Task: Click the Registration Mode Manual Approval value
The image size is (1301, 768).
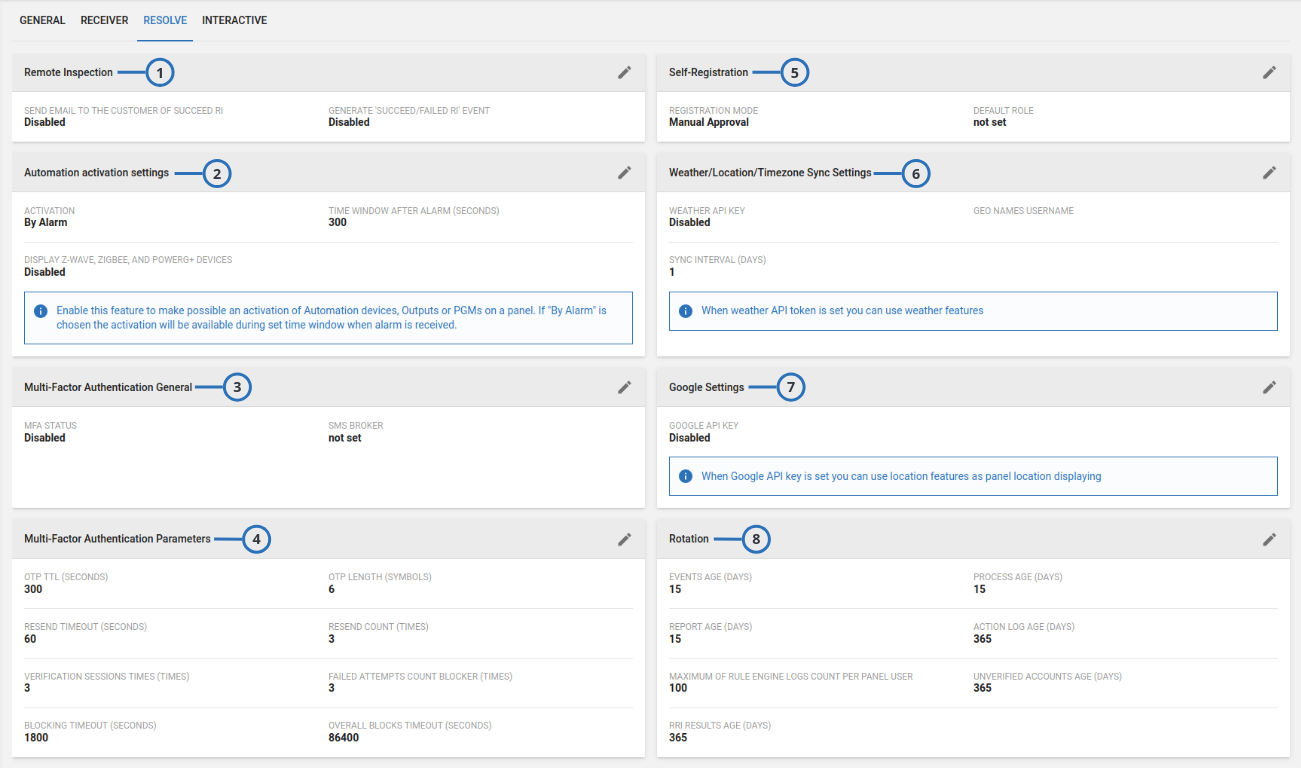Action: (x=708, y=122)
